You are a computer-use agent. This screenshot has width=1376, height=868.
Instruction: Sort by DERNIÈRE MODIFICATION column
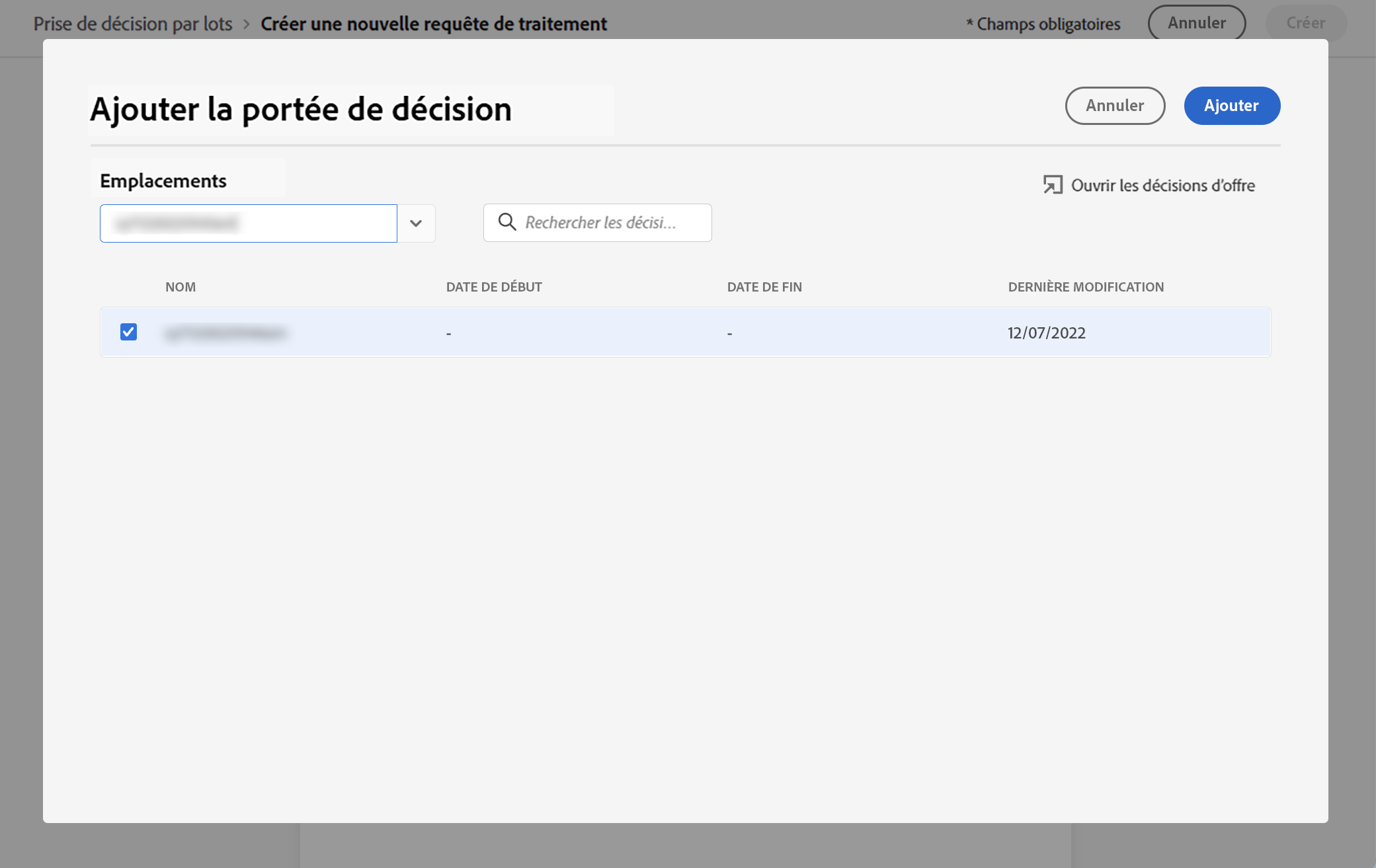1086,287
